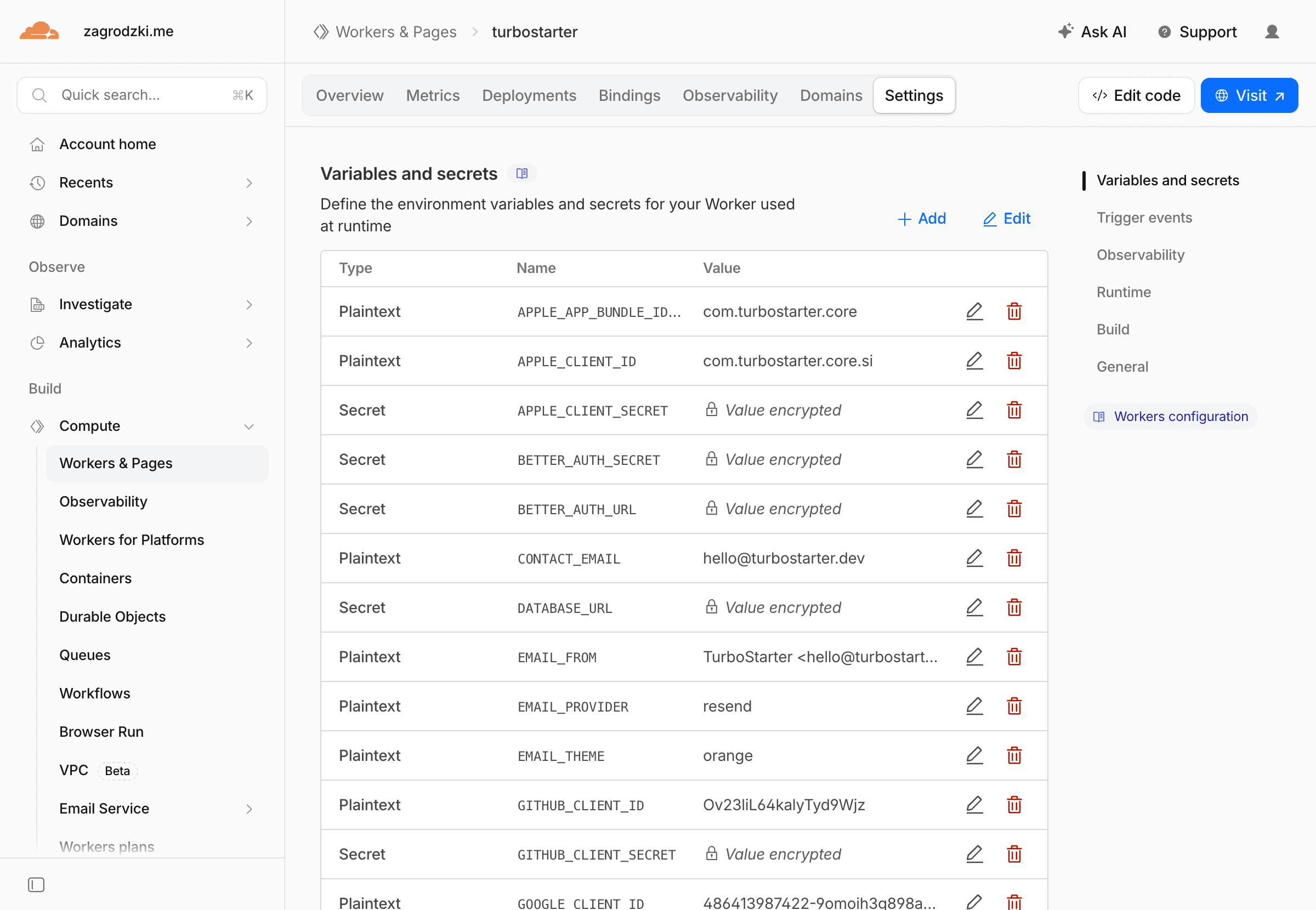Click Edit above the variables table
1316x910 pixels.
[1006, 218]
